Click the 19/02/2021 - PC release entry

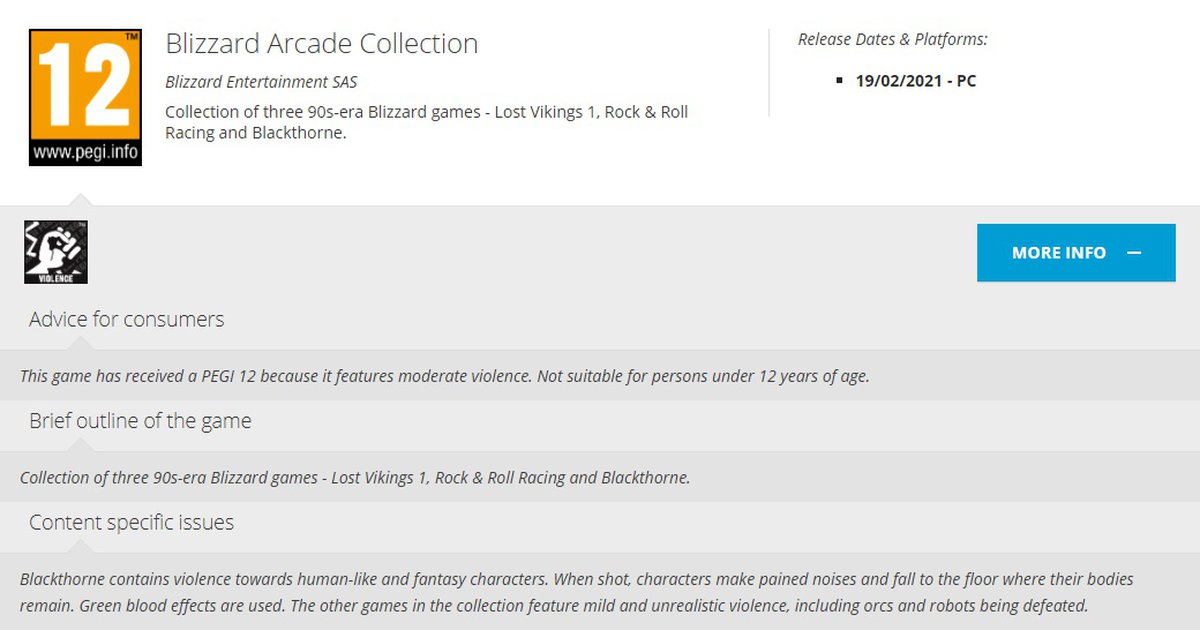point(915,81)
